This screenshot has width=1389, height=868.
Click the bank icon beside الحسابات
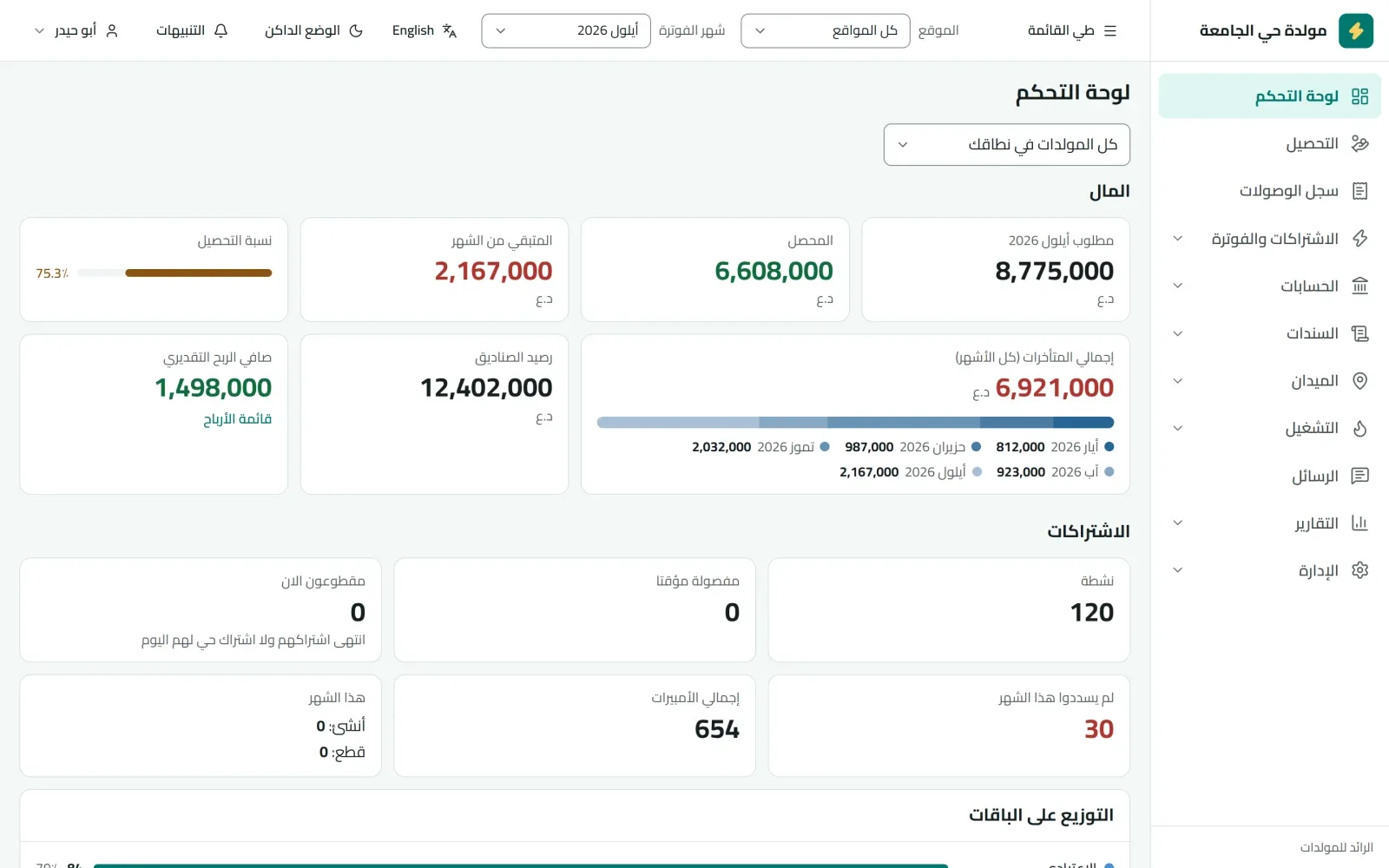tap(1359, 286)
